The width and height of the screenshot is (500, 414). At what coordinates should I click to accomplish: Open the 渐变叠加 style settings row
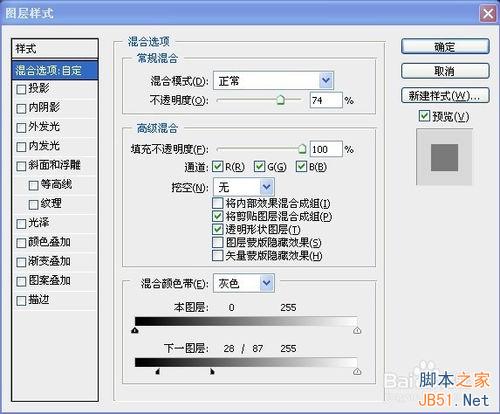pos(55,262)
